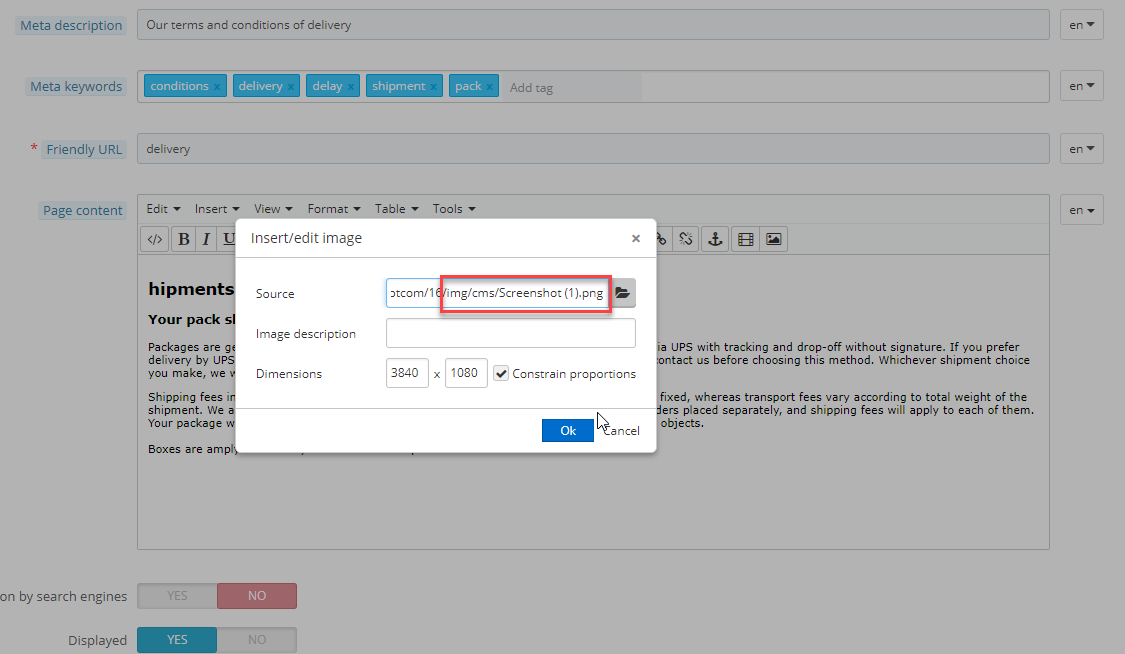Open the source code editor icon

coord(154,240)
